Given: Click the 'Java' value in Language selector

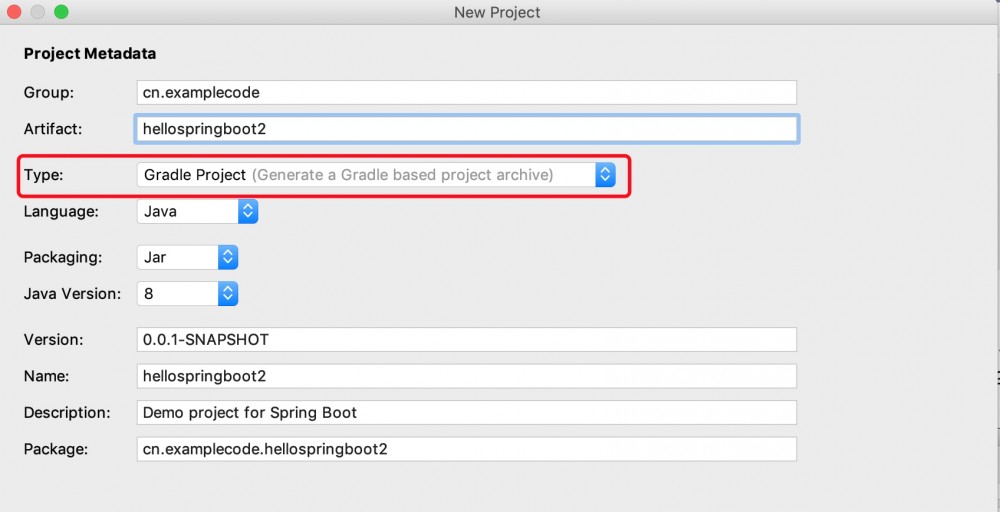Looking at the screenshot, I should click(x=161, y=212).
